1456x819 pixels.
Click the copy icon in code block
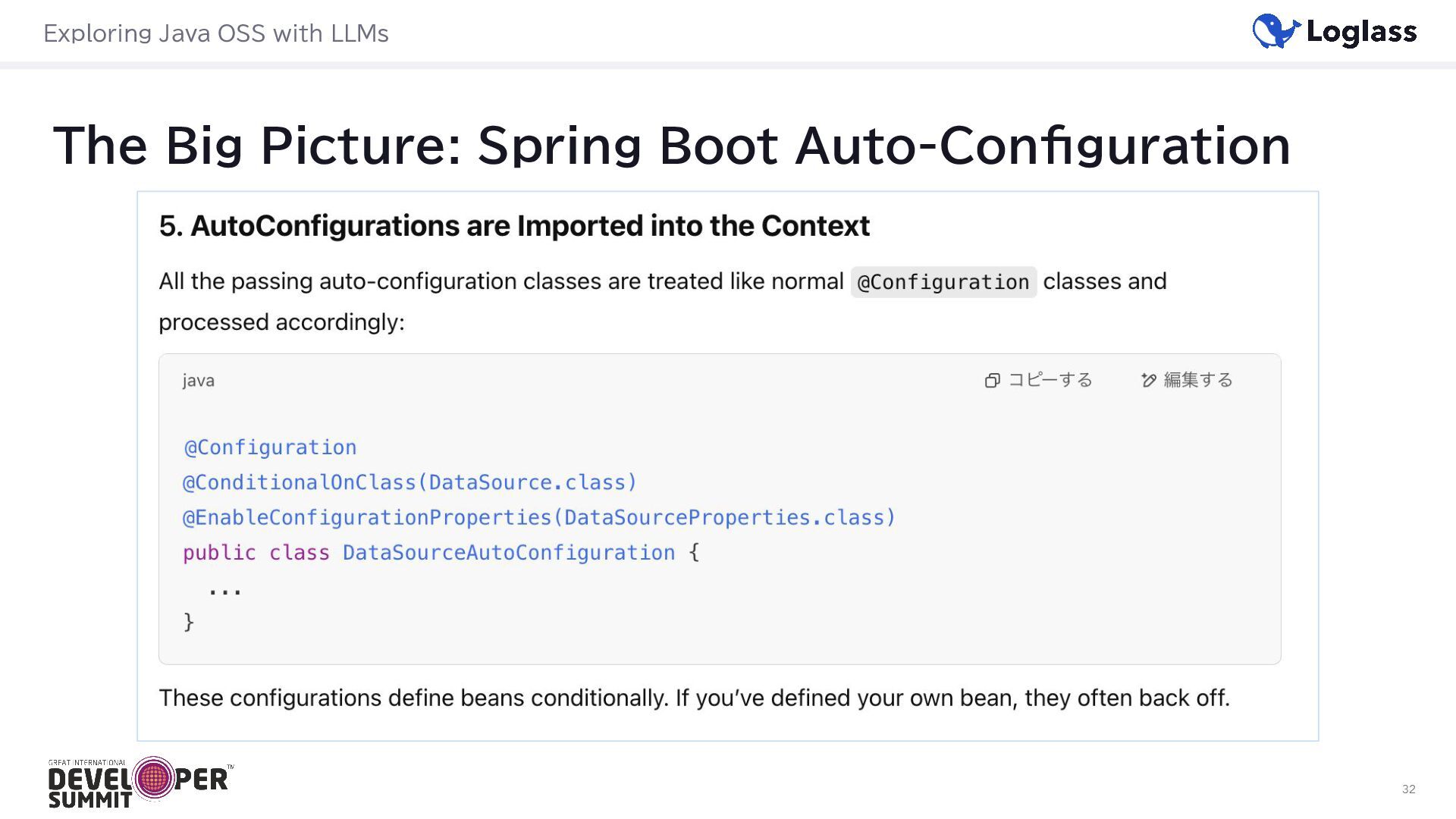coord(992,381)
